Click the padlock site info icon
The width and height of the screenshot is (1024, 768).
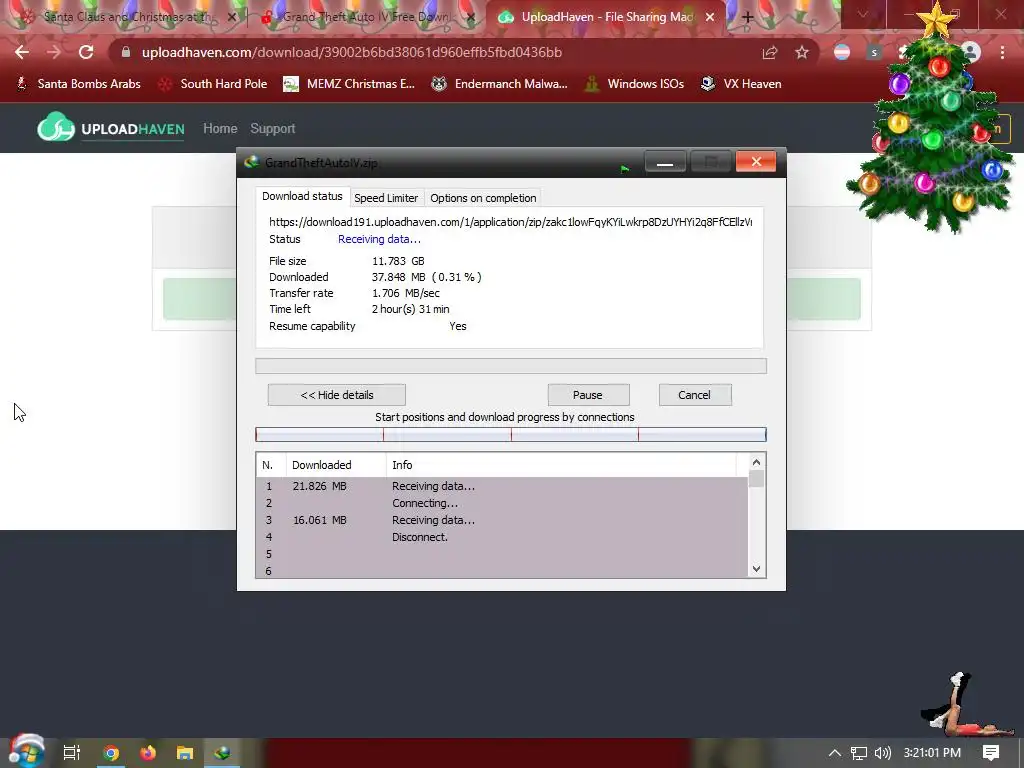tap(126, 52)
